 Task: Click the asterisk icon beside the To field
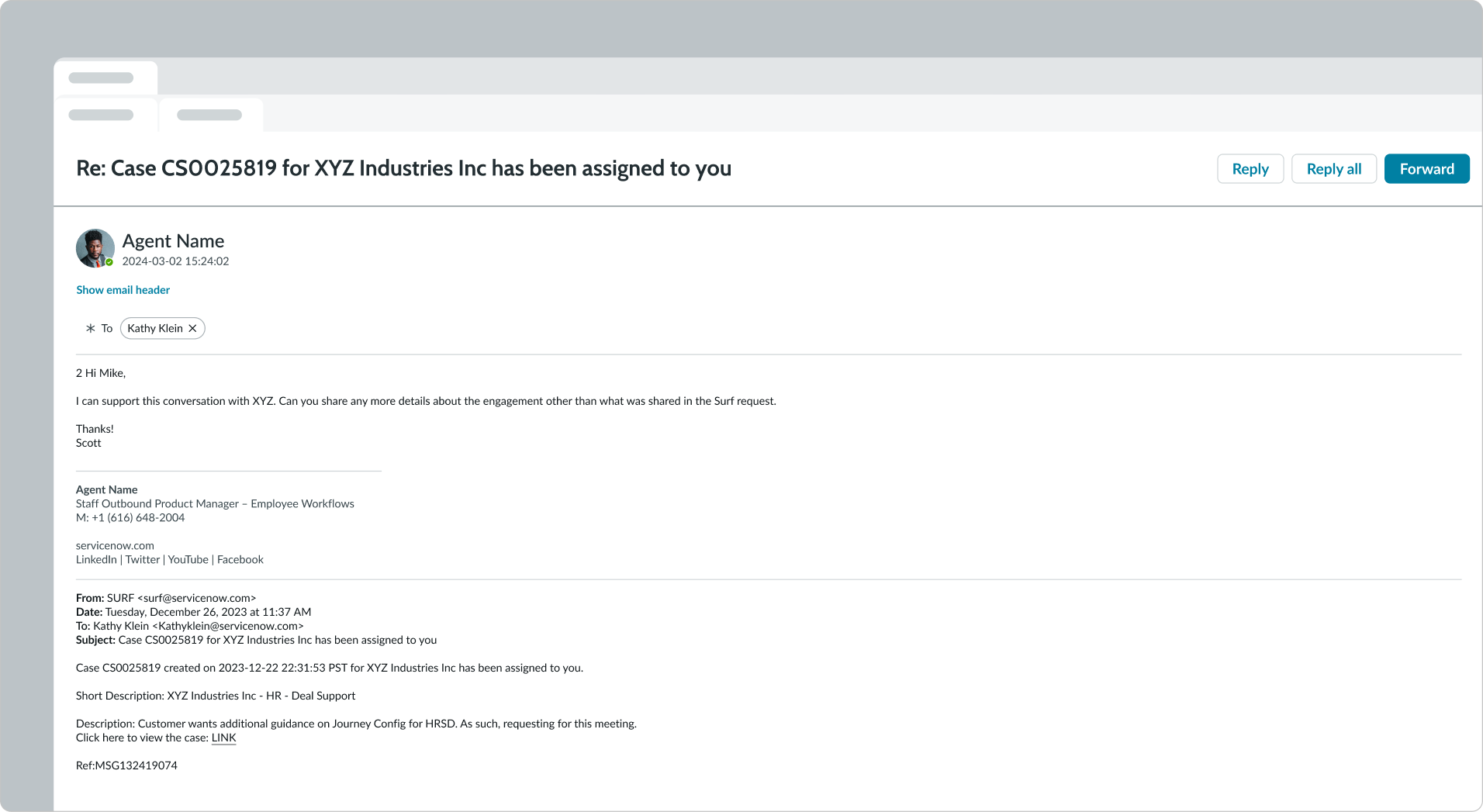click(x=90, y=328)
